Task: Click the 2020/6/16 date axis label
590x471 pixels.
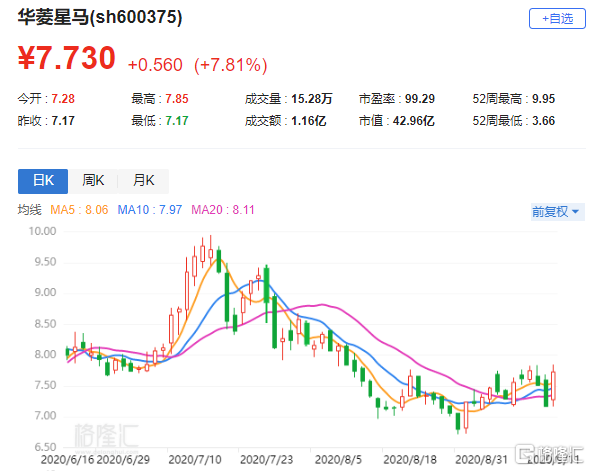Action: coord(67,460)
